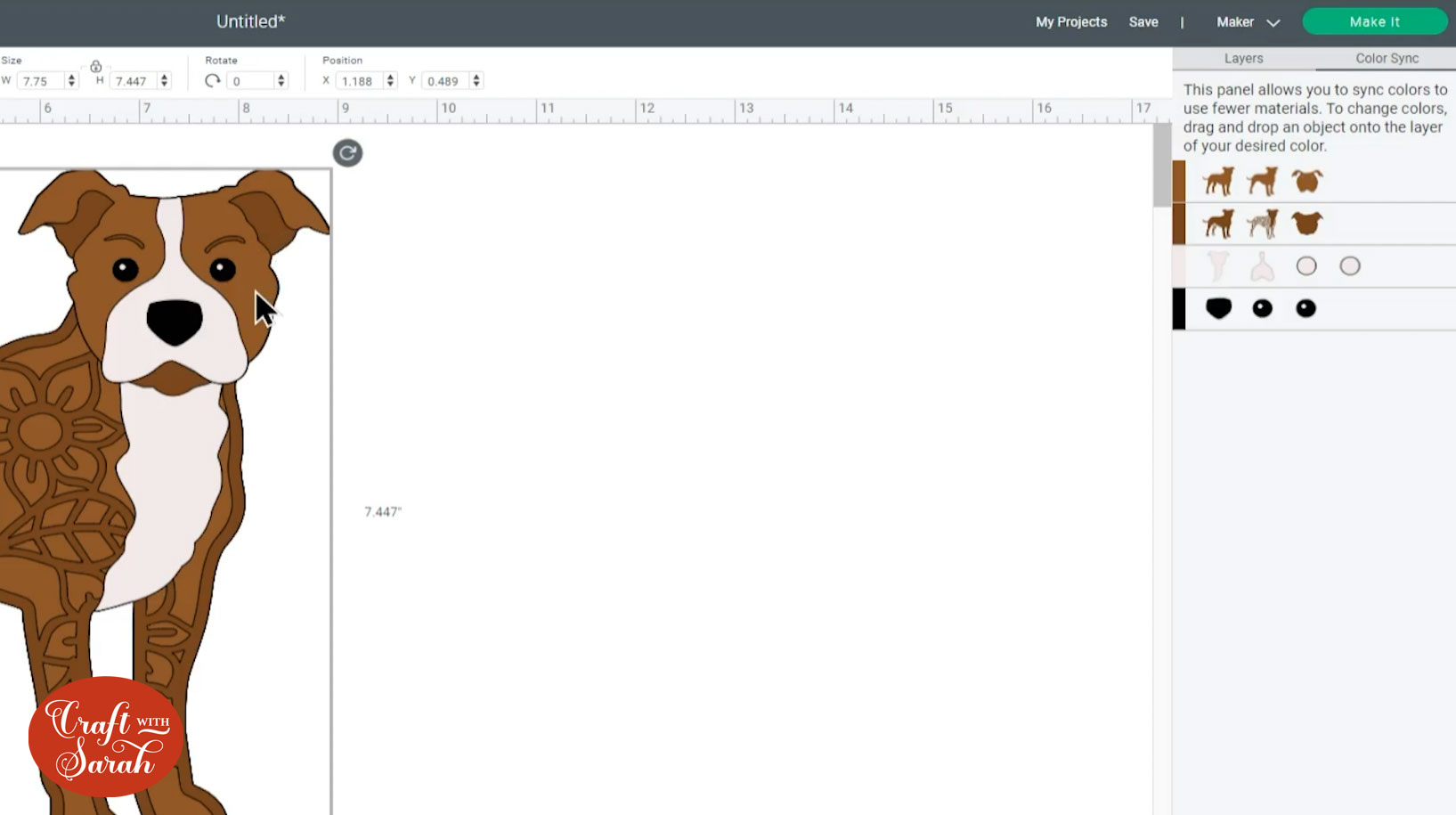Adjust height using its stepper arrows

coord(164,81)
